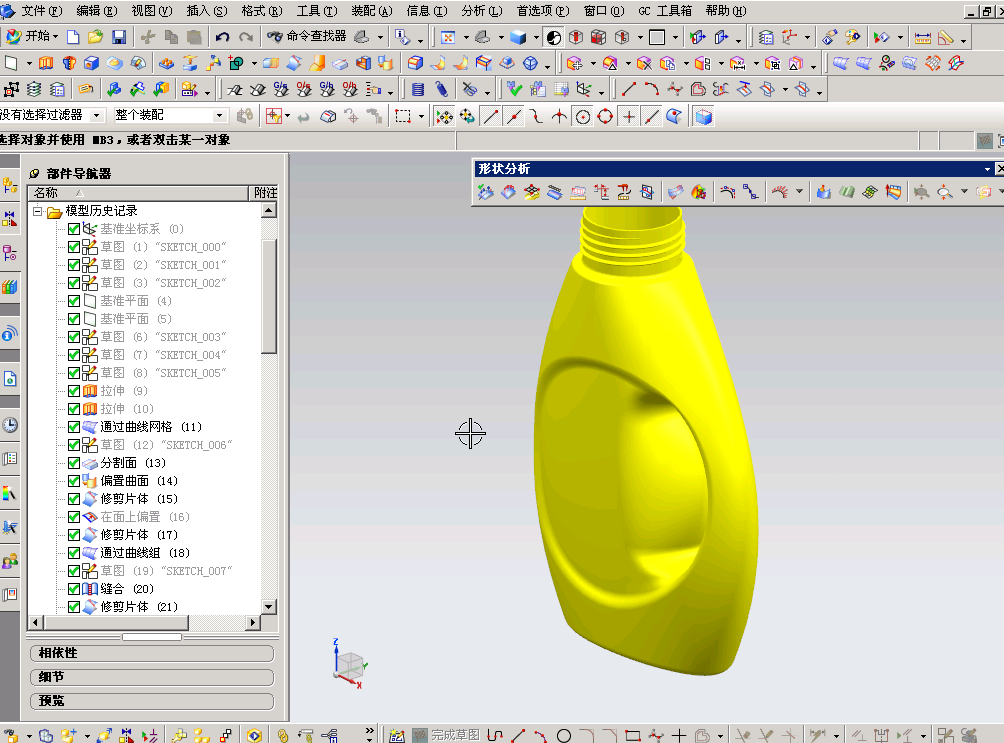This screenshot has height=743, width=1004.
Task: Uncheck 草图 (1) SKETCH_000 checkbox
Action: (74, 247)
